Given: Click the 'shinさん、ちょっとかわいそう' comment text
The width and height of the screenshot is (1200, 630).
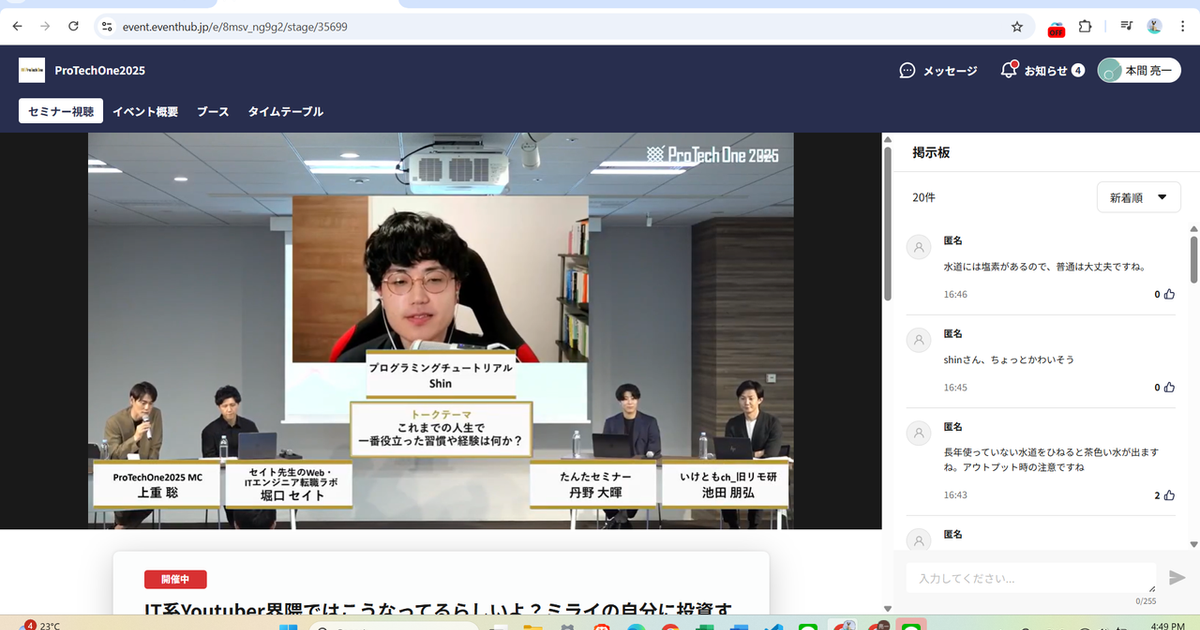Looking at the screenshot, I should point(1008,359).
